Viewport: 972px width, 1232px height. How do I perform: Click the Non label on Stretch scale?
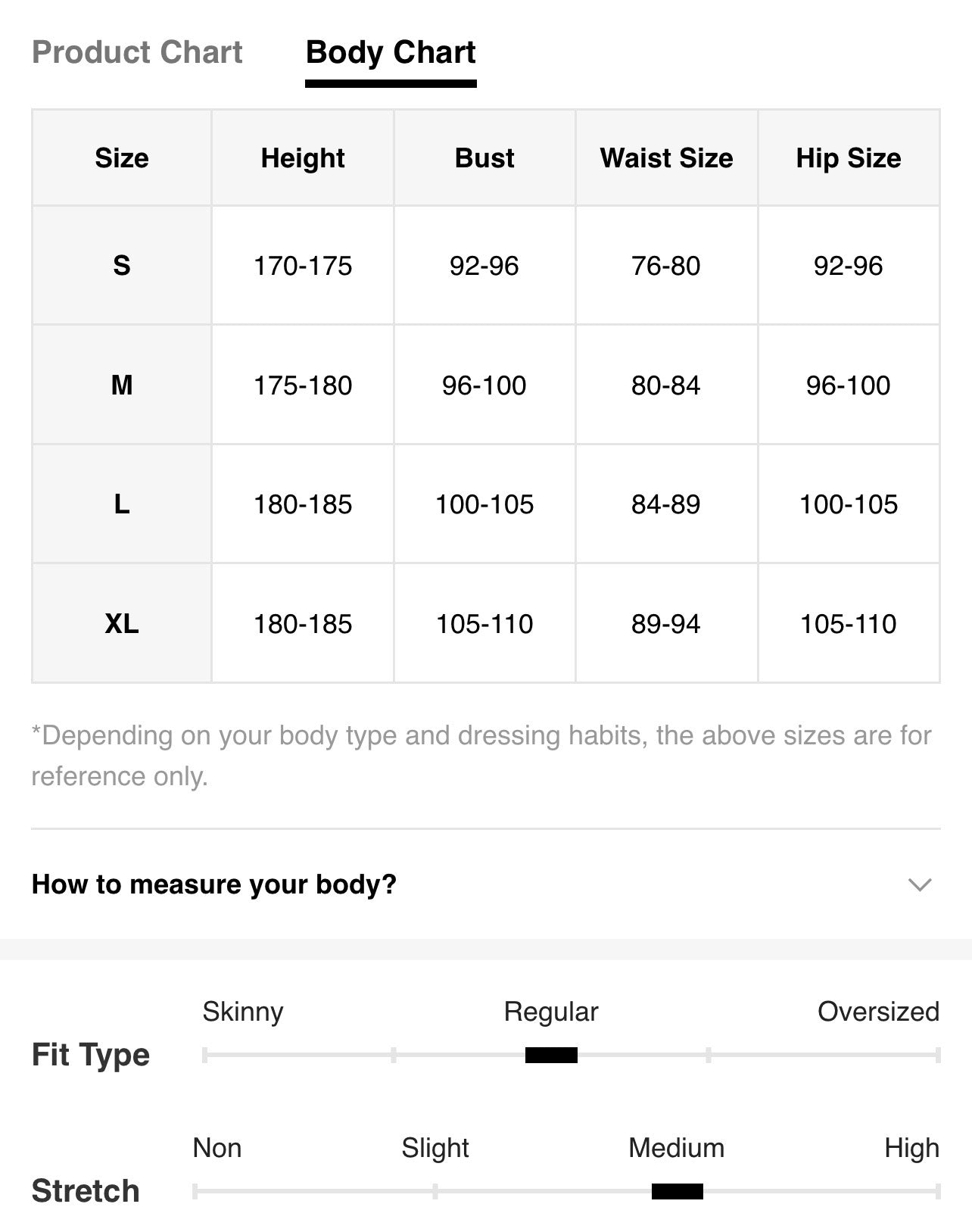(217, 1148)
